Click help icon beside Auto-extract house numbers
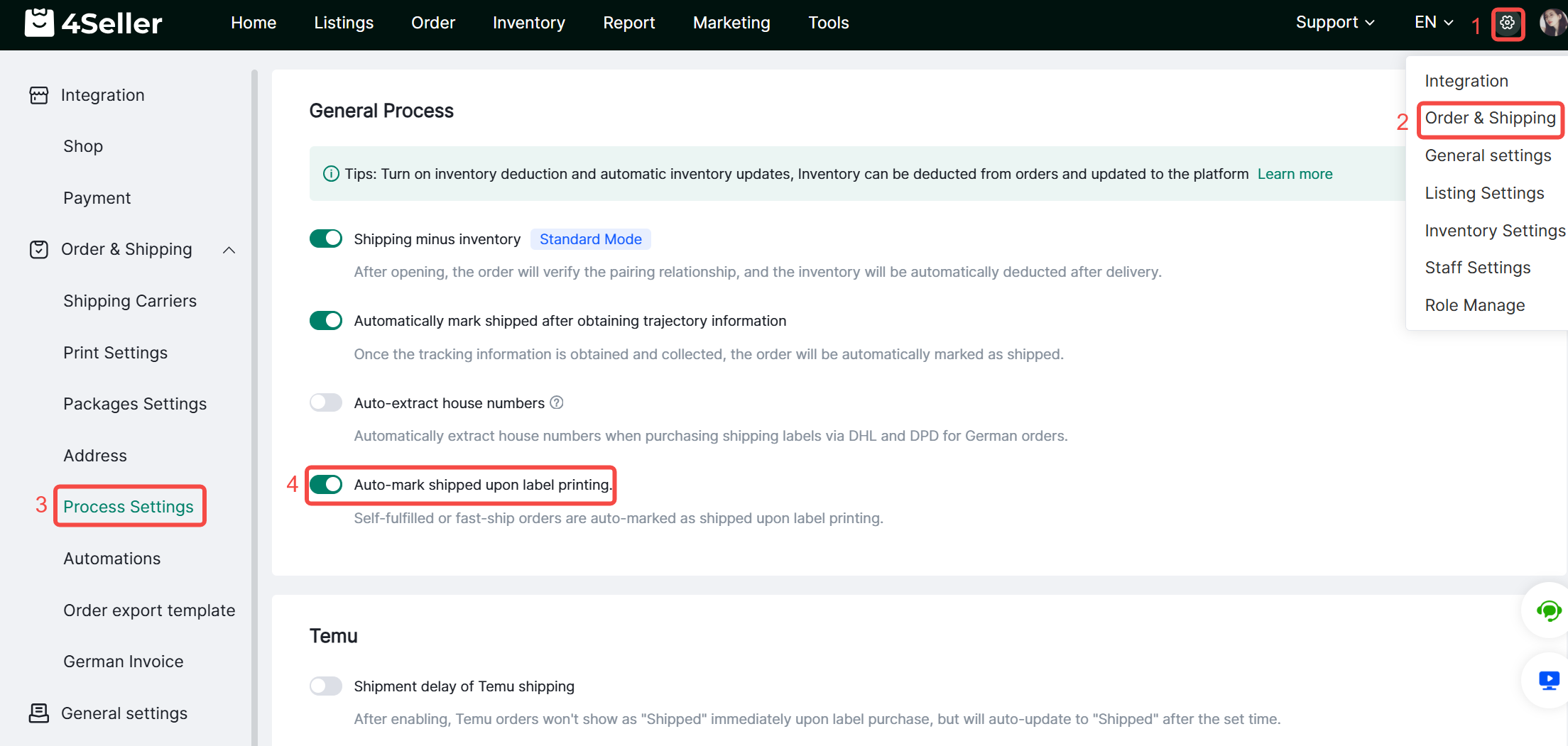Image resolution: width=1568 pixels, height=746 pixels. tap(557, 403)
